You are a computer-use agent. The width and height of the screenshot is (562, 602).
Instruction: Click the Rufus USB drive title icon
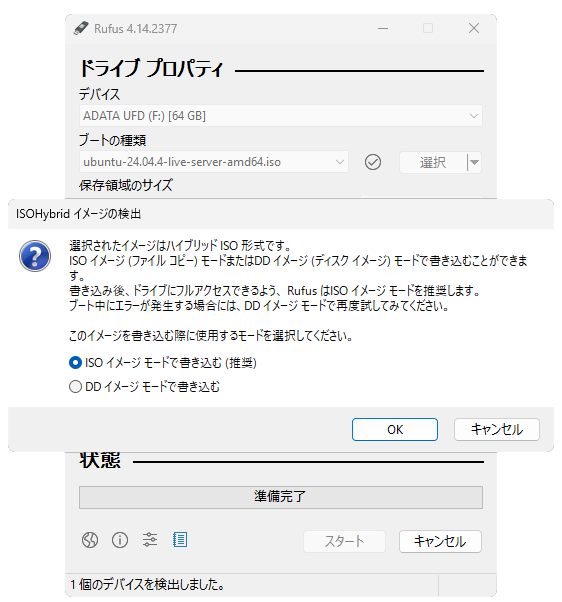click(81, 28)
